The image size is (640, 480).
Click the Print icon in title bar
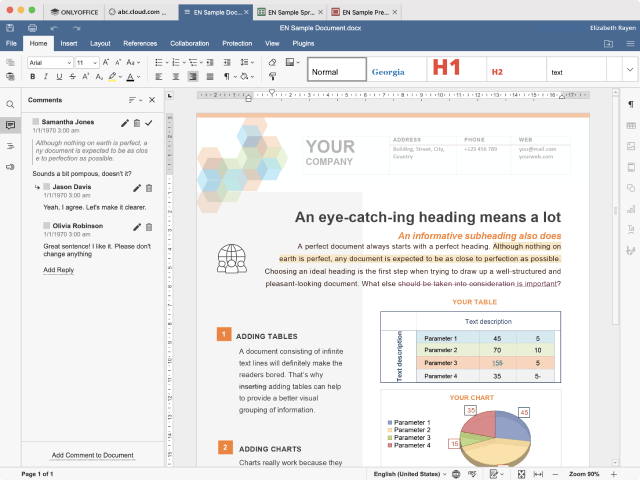33,28
